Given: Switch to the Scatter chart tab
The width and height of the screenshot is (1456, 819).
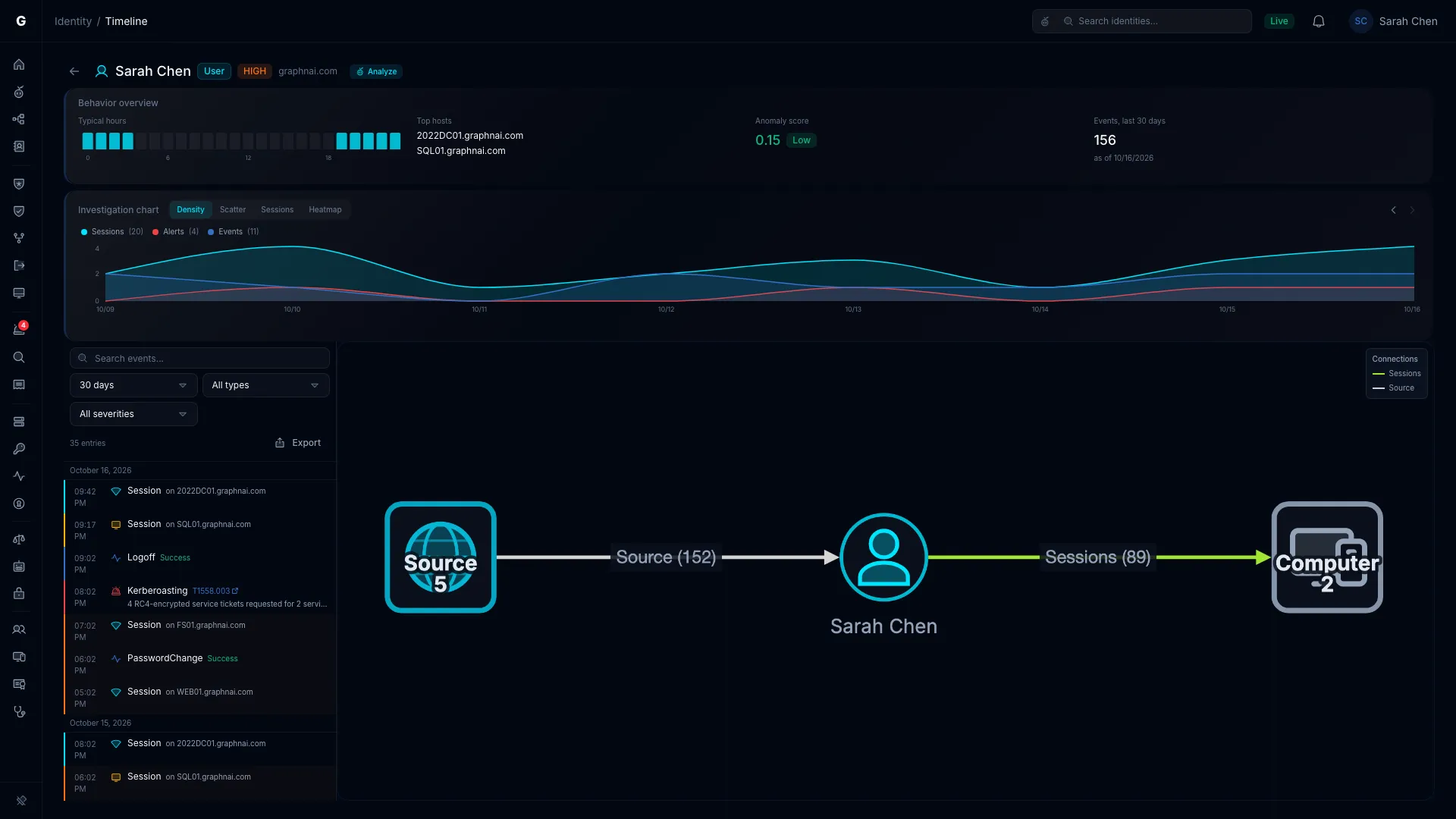Looking at the screenshot, I should 233,210.
